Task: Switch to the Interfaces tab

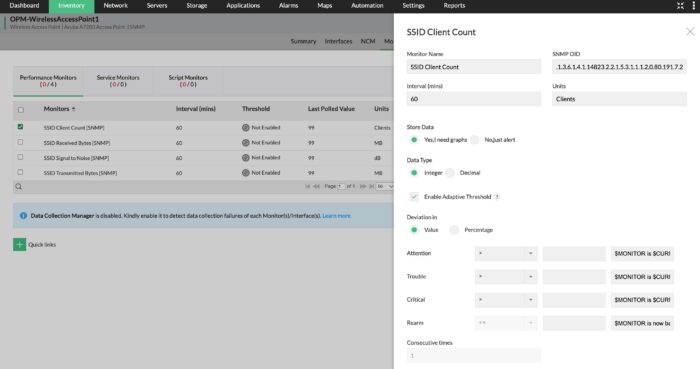Action: (338, 41)
